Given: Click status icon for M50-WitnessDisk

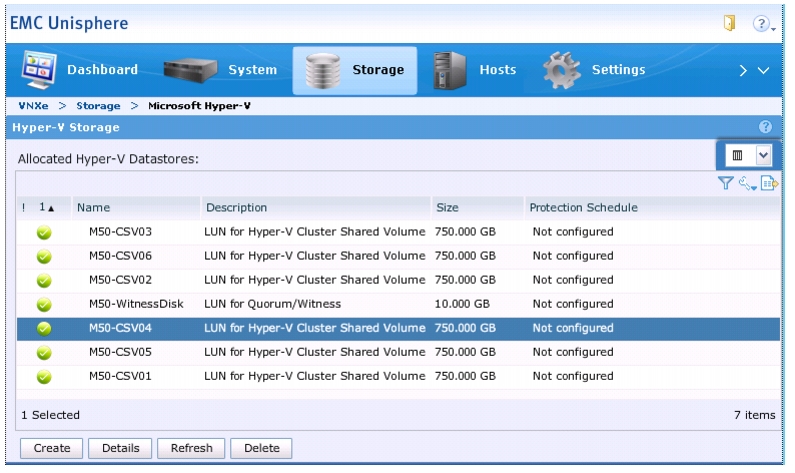Looking at the screenshot, I should [44, 304].
